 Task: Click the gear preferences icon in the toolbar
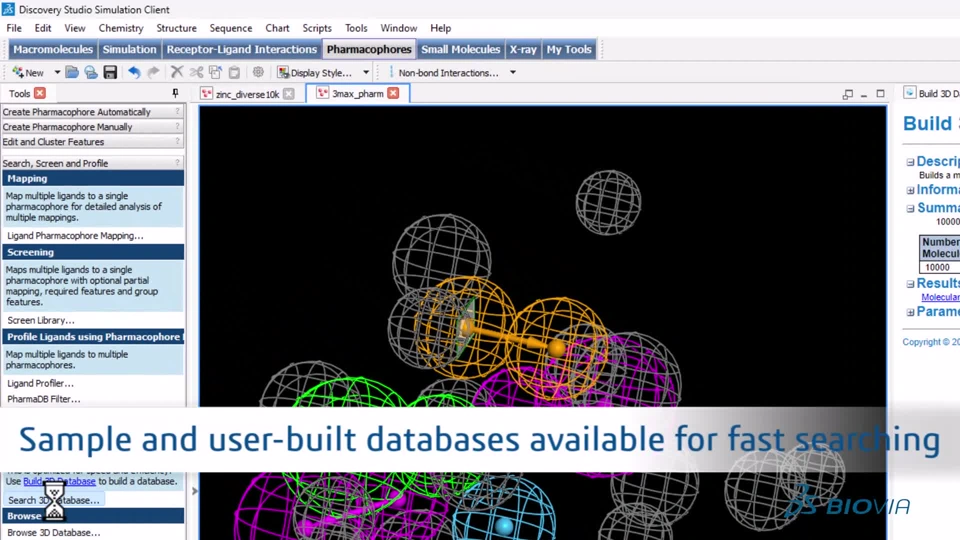[x=258, y=72]
